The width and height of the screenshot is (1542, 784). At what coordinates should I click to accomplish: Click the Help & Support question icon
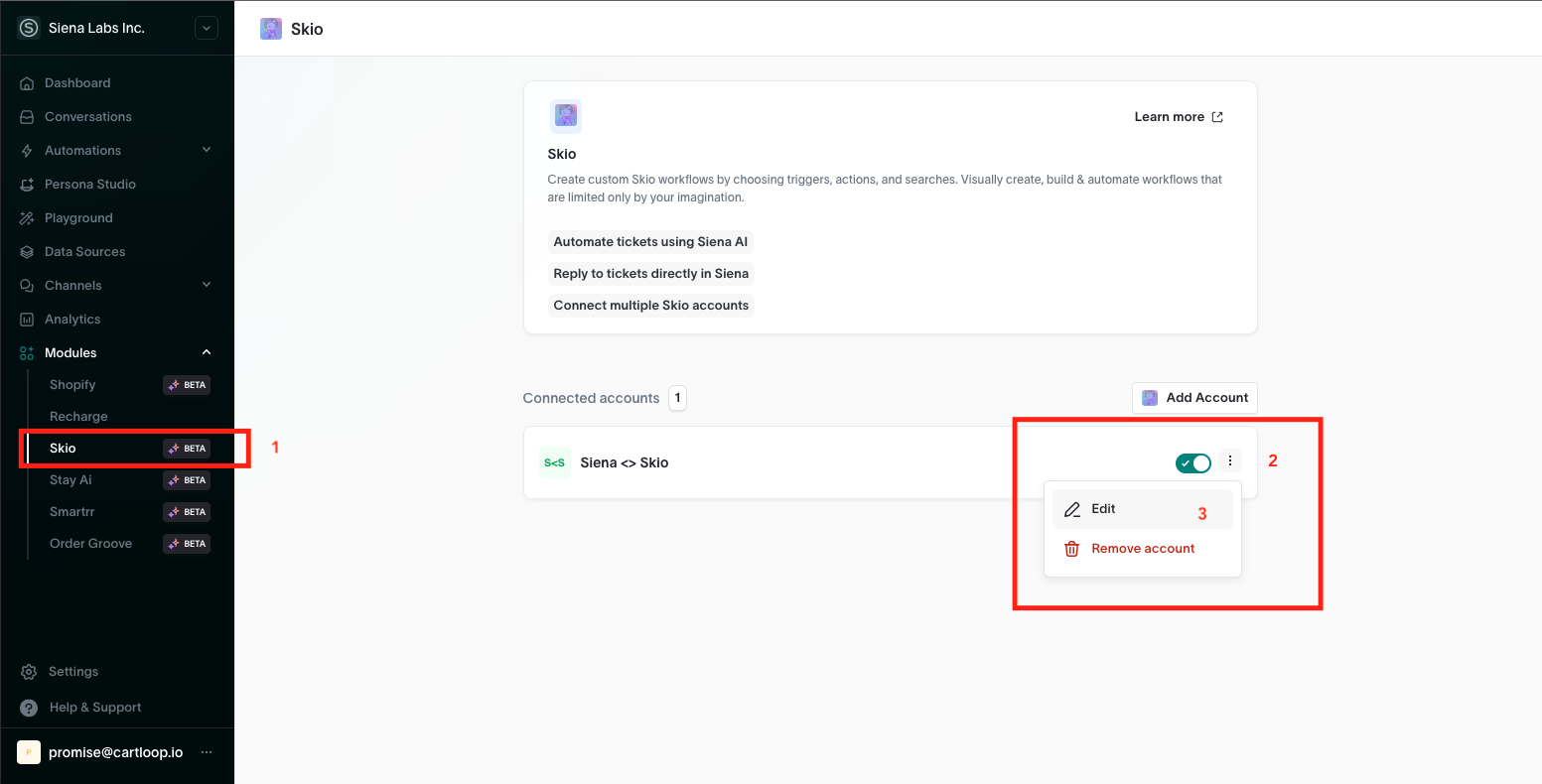click(29, 708)
